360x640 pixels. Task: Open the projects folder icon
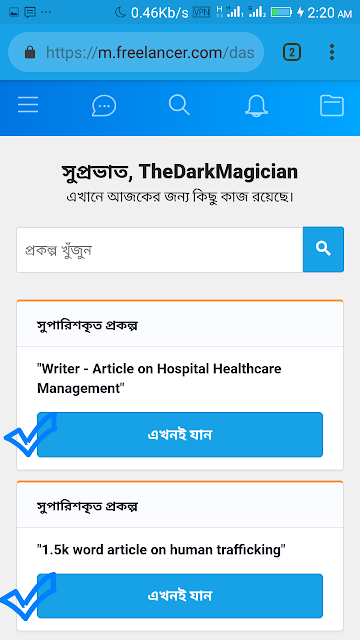click(x=331, y=106)
